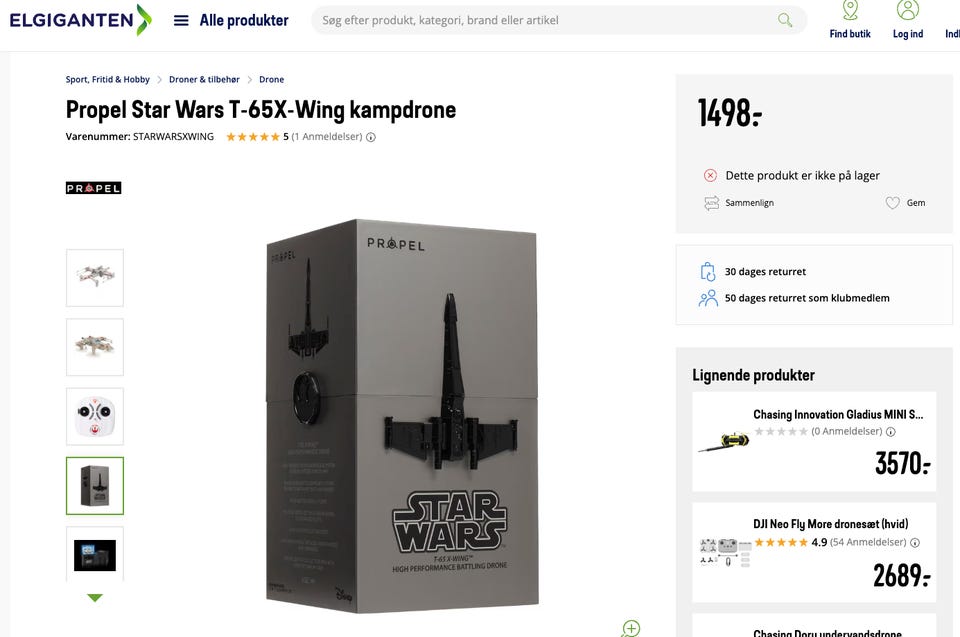Screen dimensions: 960x637
Task: Zoom the product image with magnifier
Action: pos(630,628)
